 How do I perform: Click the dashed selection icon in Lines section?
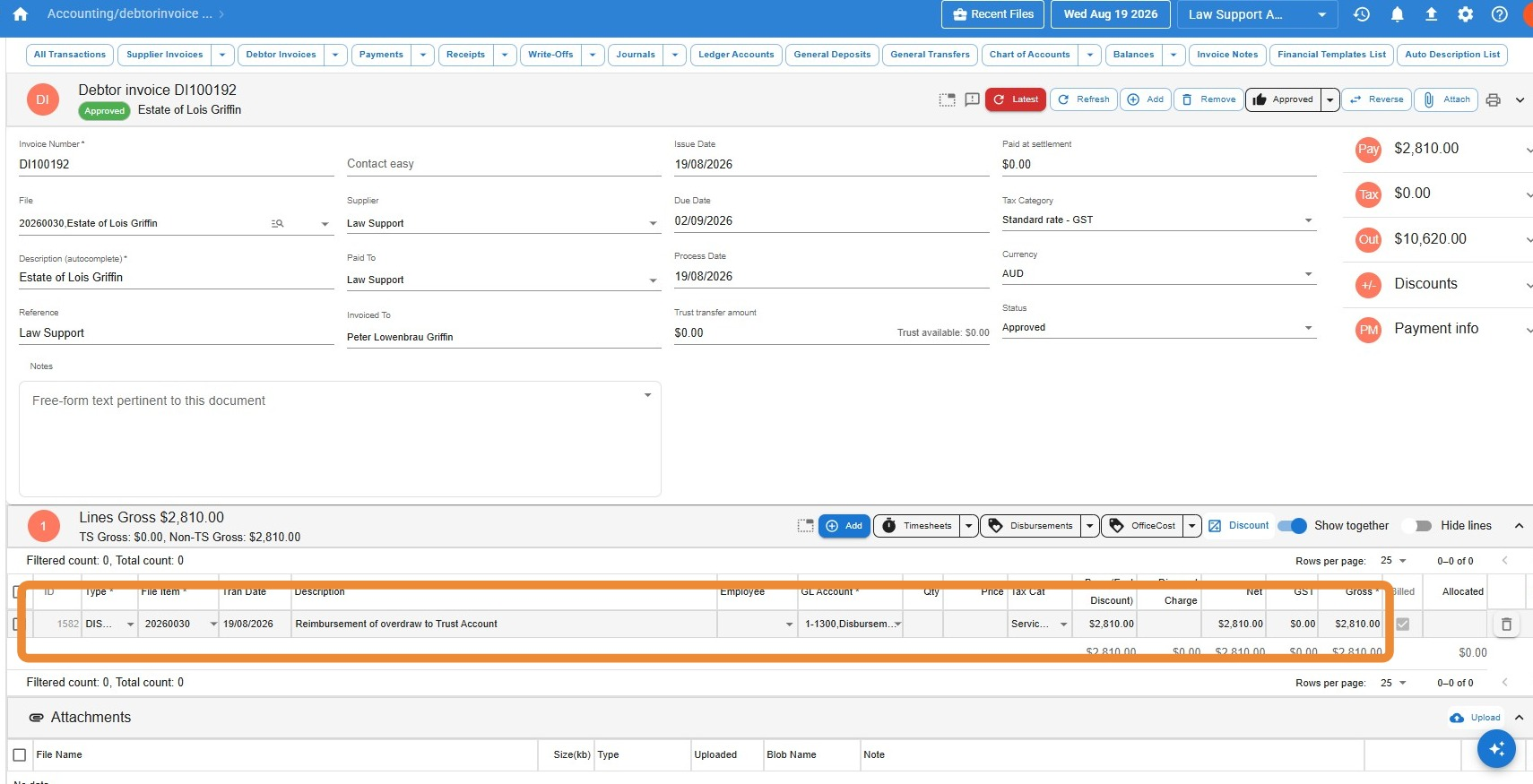(x=805, y=526)
